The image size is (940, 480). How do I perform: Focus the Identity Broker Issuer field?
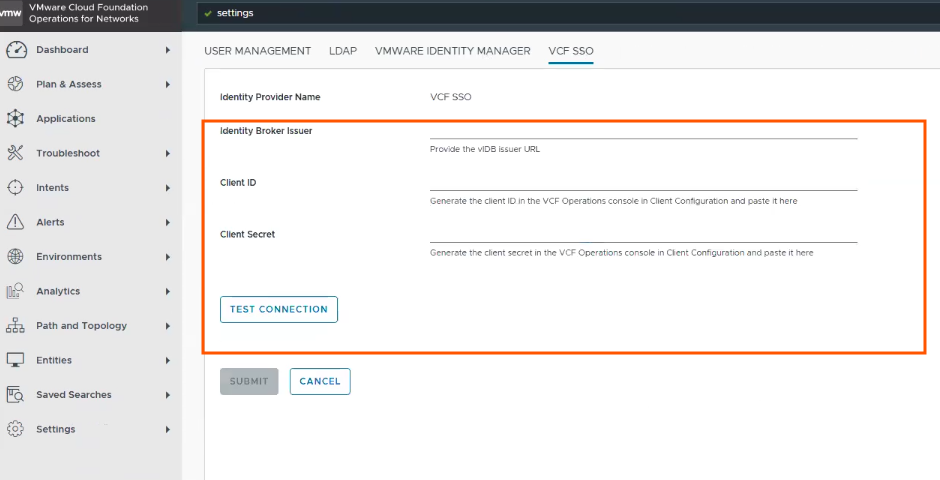(x=643, y=131)
